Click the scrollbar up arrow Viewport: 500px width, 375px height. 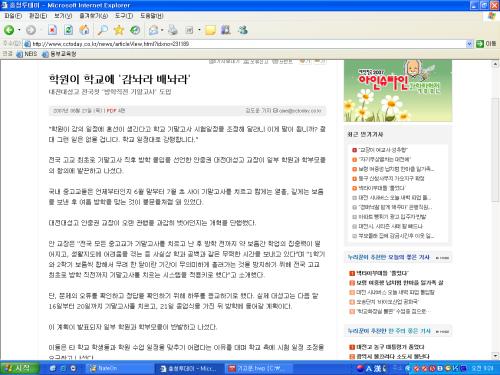(x=495, y=64)
